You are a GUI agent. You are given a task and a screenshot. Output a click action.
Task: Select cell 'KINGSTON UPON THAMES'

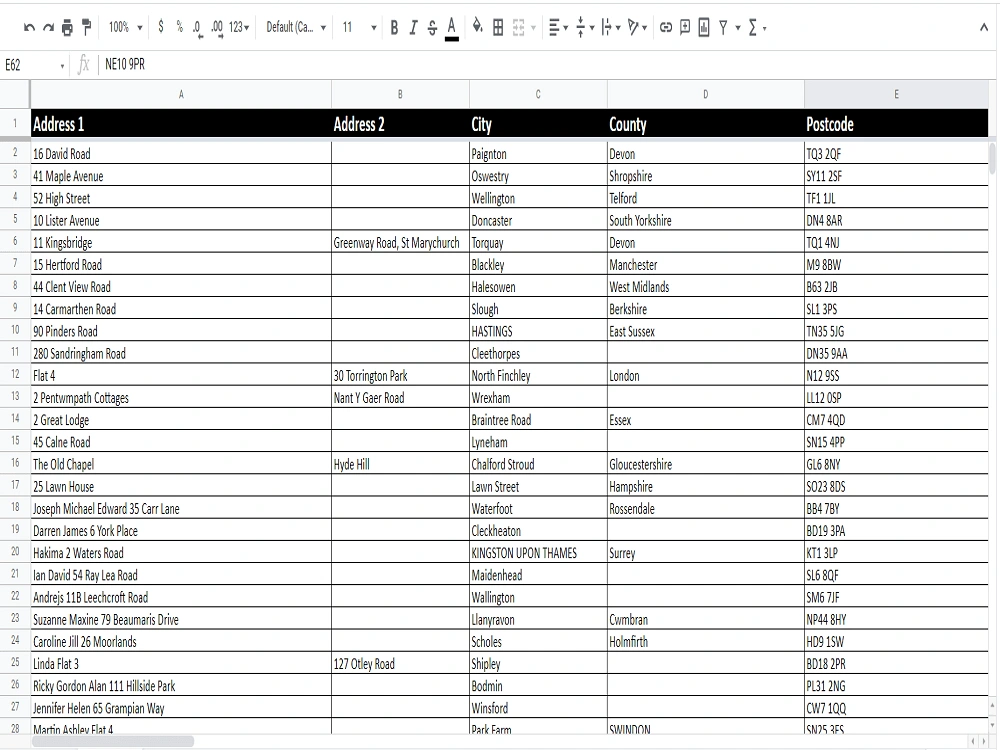(x=538, y=553)
